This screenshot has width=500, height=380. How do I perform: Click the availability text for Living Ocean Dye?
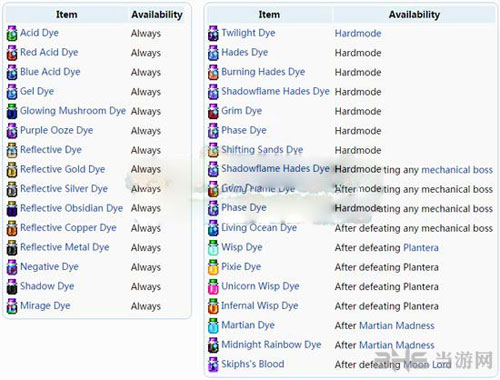click(x=414, y=228)
